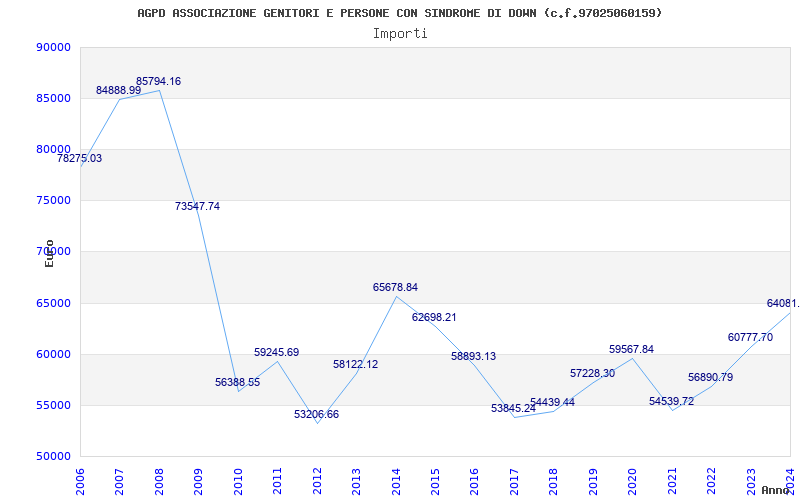Click the peak value label 85794.16
The height and width of the screenshot is (500, 800).
[158, 82]
